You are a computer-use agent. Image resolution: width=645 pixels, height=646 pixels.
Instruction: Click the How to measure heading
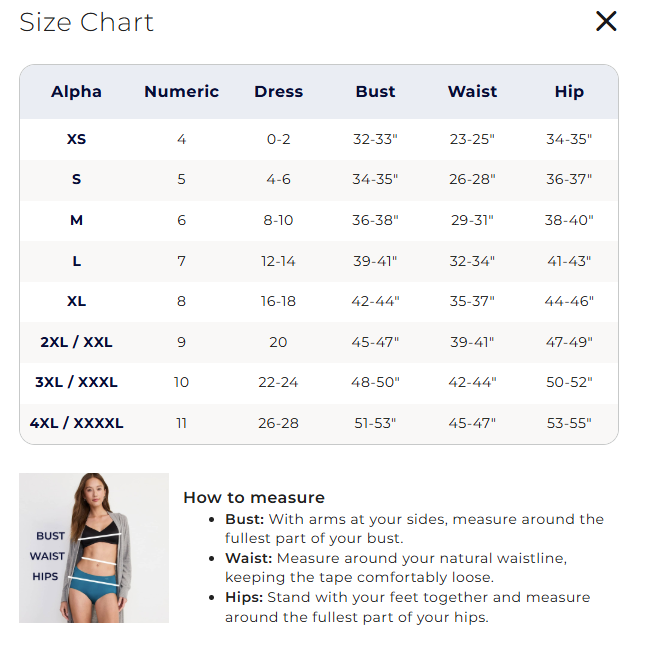coord(254,497)
